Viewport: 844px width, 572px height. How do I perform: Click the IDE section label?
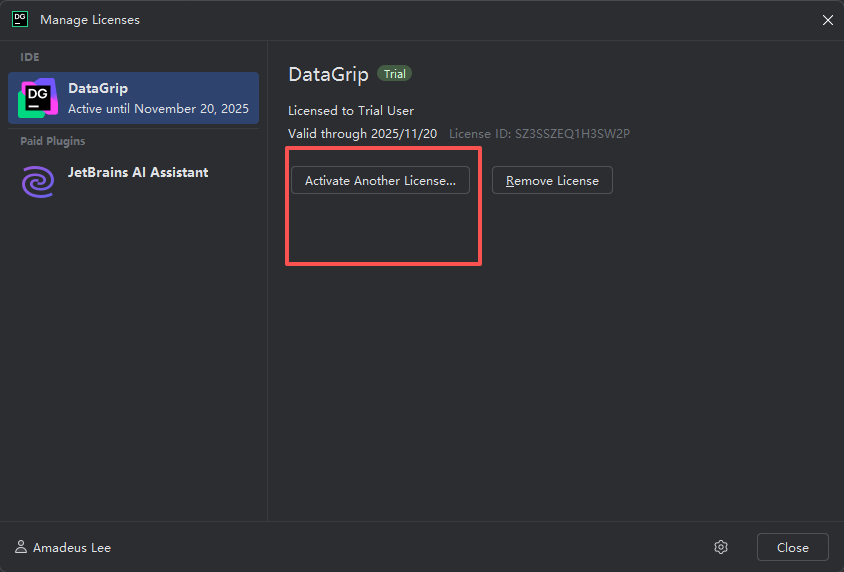pos(30,57)
